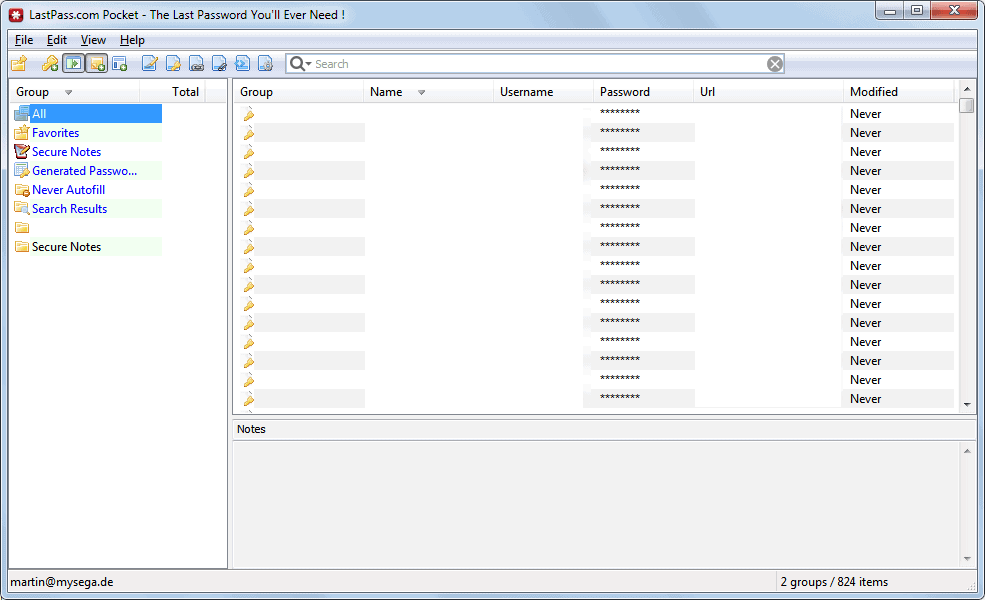Click martin@mysega.de in the status bar
This screenshot has height=600, width=985.
pos(62,582)
